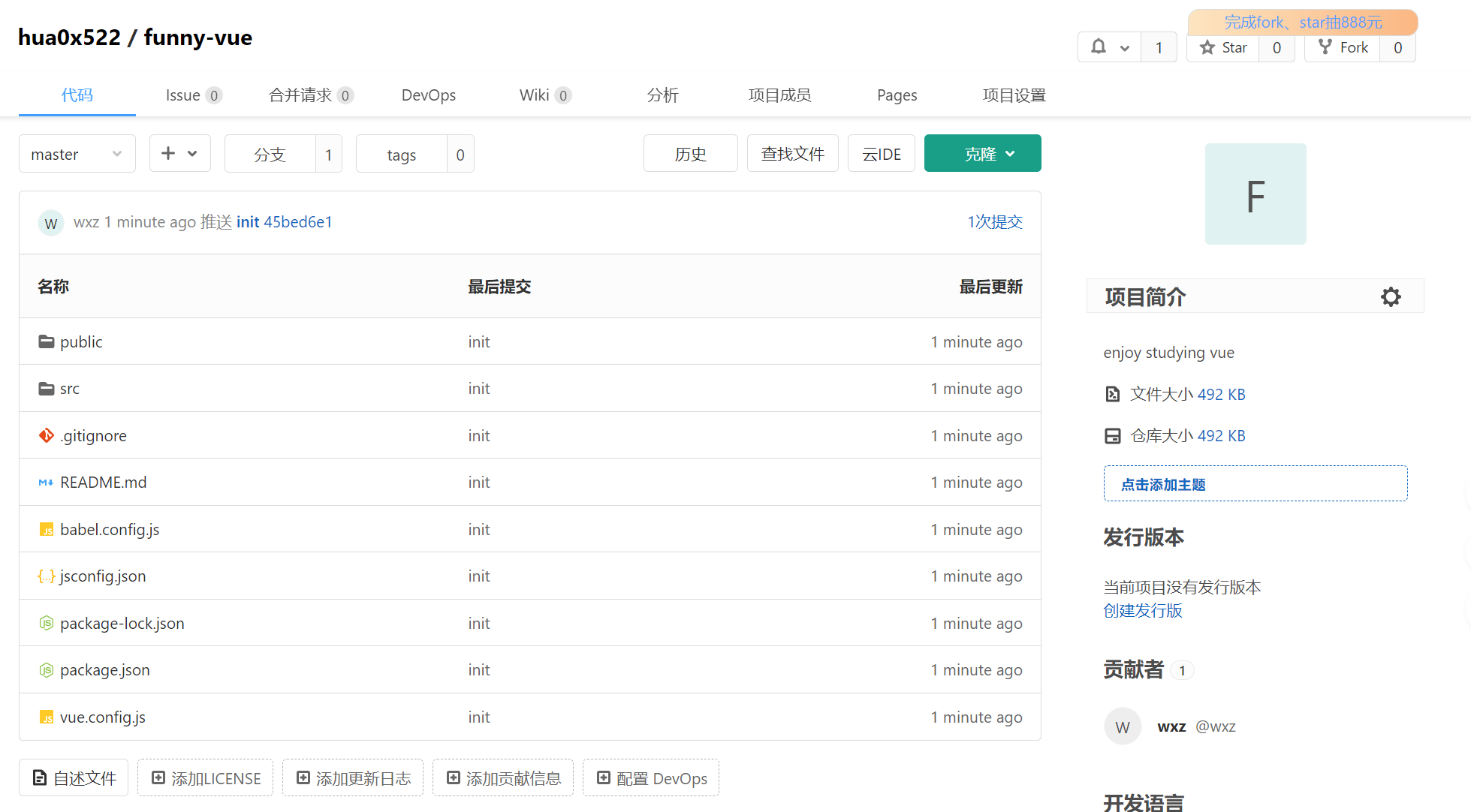Open the plus create dropdown
1471x812 pixels.
point(179,153)
